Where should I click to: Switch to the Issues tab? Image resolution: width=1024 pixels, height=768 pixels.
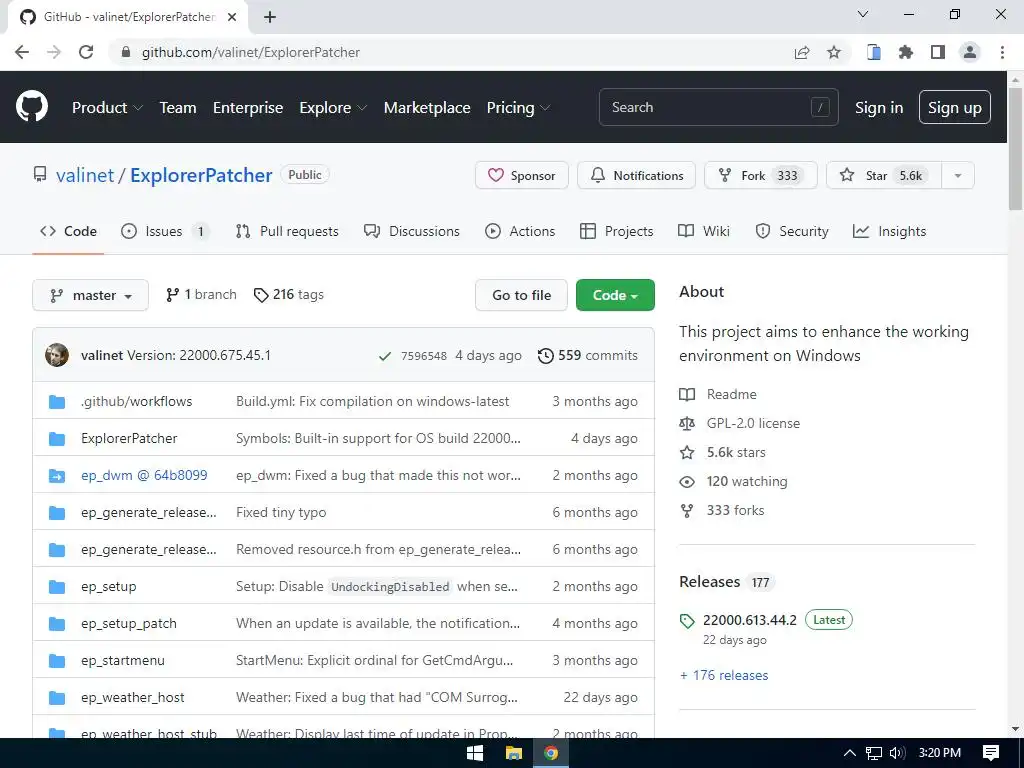tap(165, 231)
